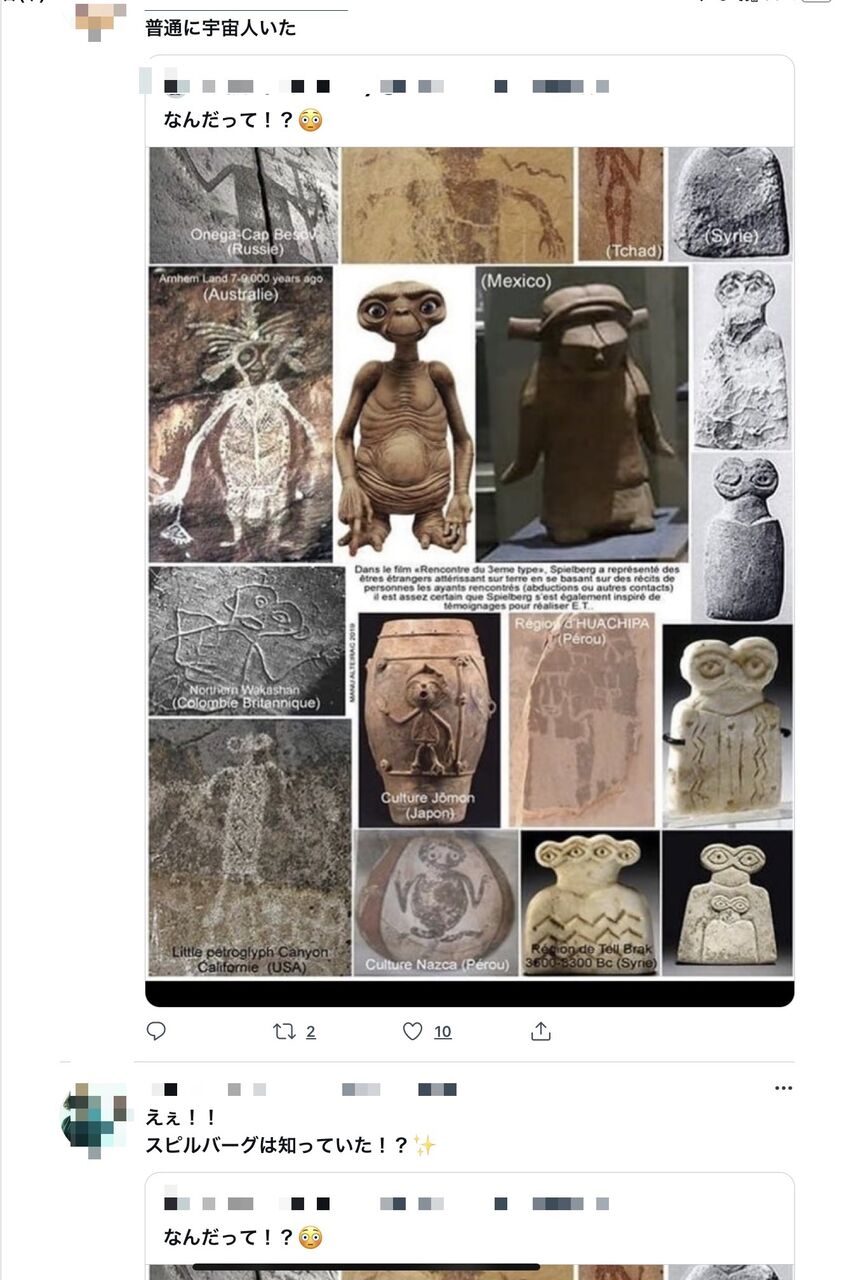Like the tweet with the heart icon

pyautogui.click(x=412, y=1031)
